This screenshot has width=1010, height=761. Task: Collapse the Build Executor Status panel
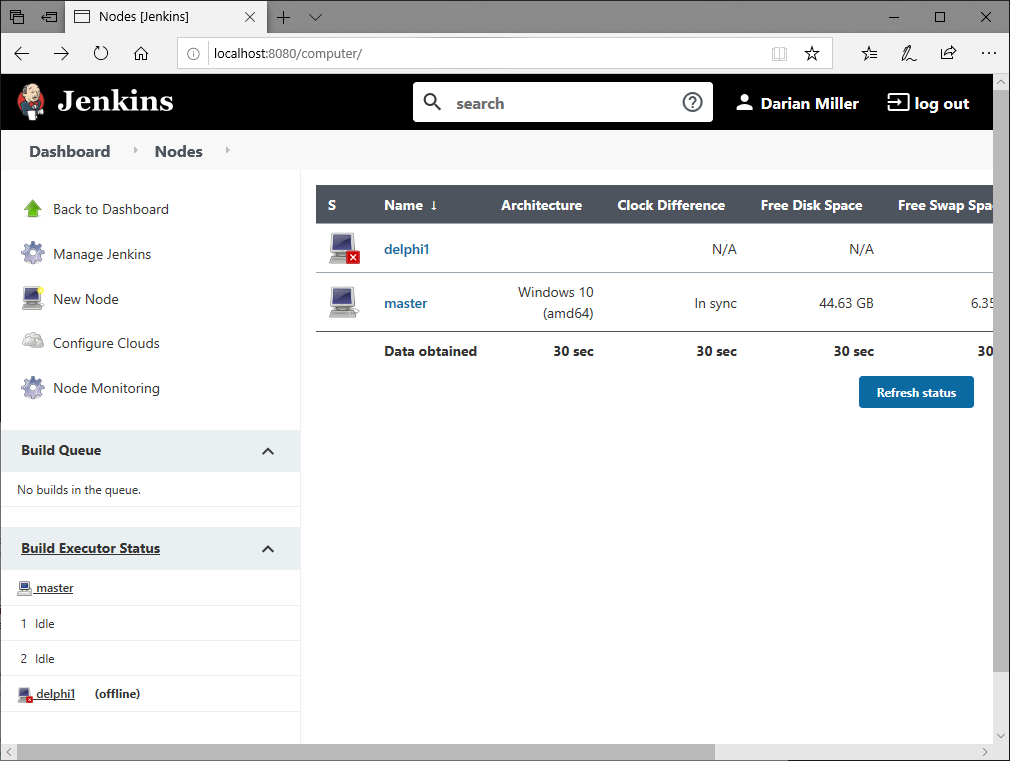267,549
